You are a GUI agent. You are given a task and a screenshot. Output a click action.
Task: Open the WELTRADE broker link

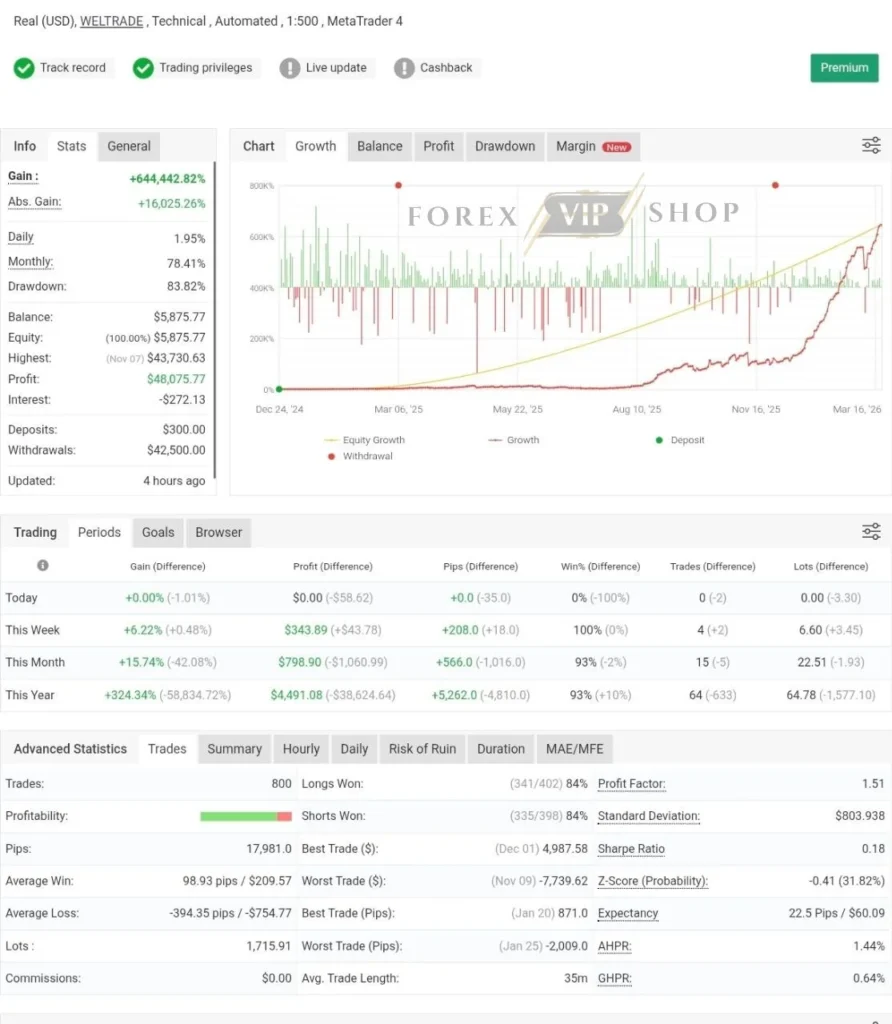(x=112, y=21)
